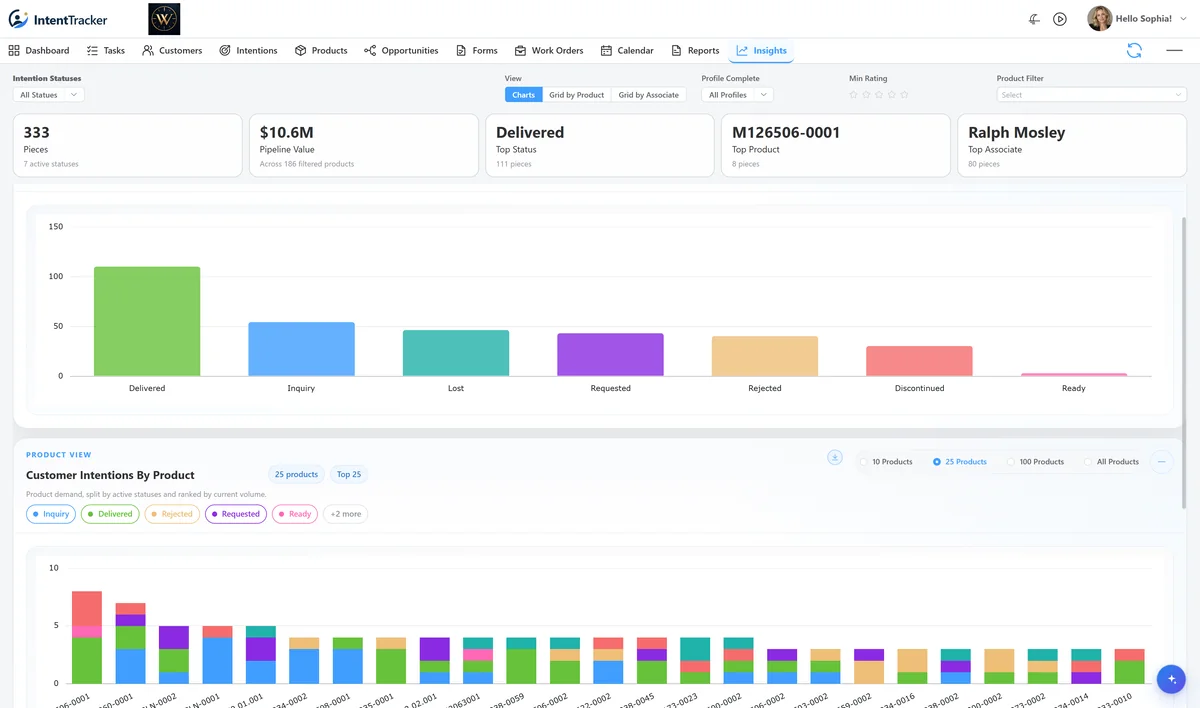
Task: Open the Work Orders menu label
Action: [557, 50]
